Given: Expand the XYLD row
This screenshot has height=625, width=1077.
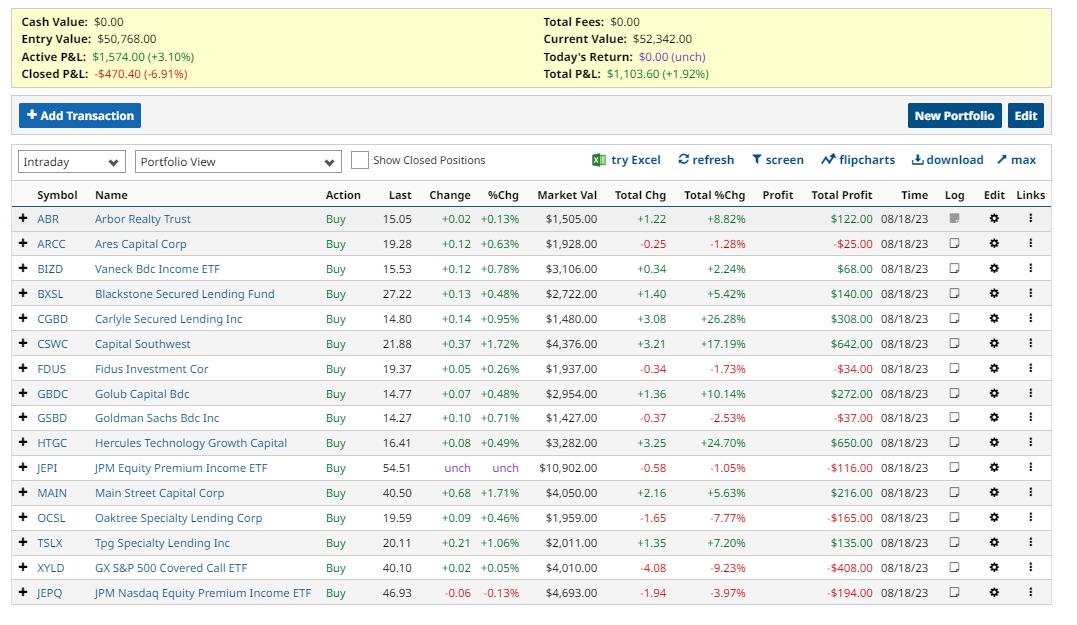Looking at the screenshot, I should point(23,567).
